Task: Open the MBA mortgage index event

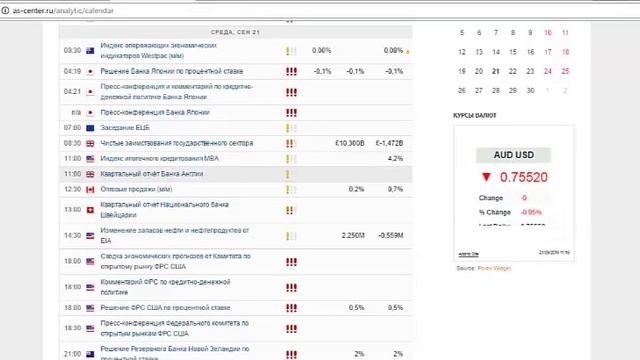Action: pos(160,158)
